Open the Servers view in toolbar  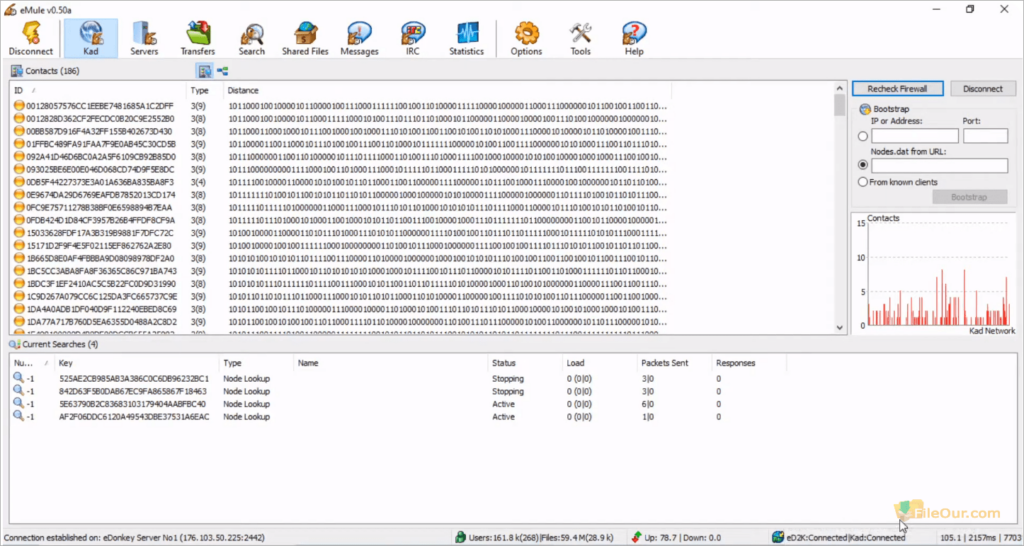click(144, 38)
